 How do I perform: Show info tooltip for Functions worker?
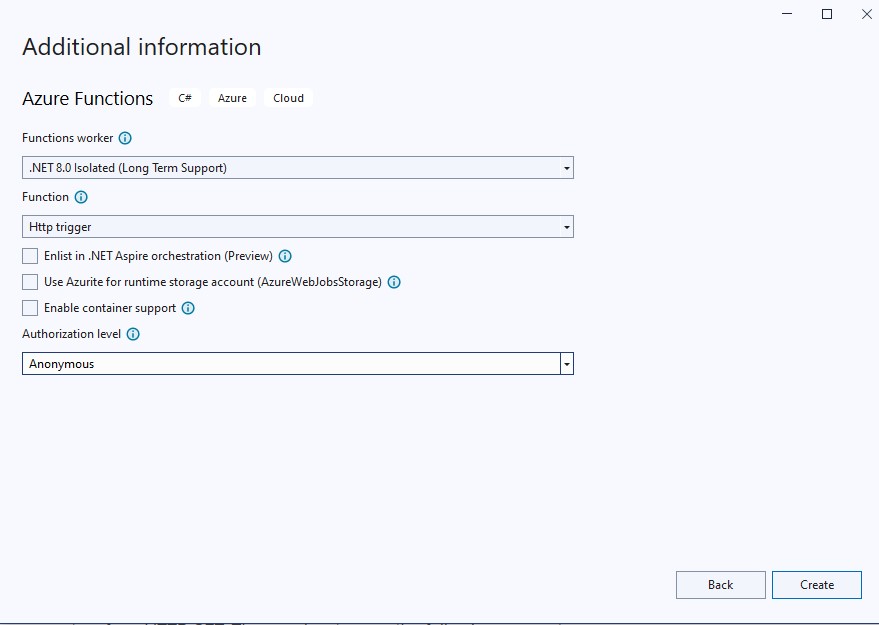(x=125, y=138)
